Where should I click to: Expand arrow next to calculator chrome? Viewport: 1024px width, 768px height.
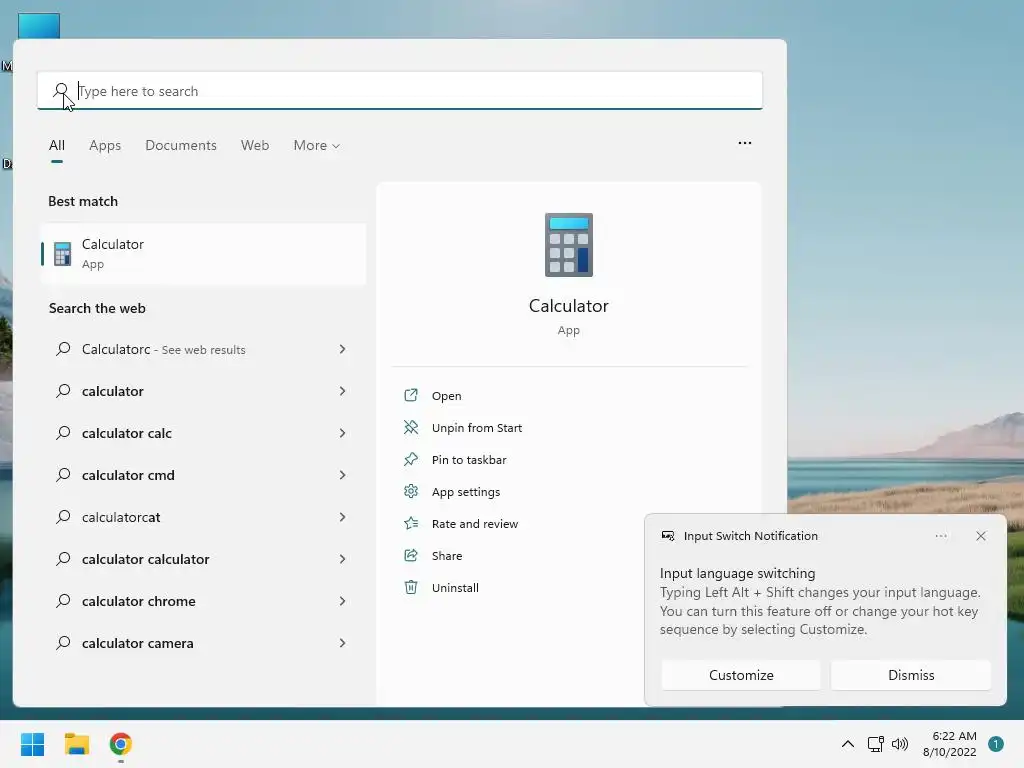click(342, 601)
